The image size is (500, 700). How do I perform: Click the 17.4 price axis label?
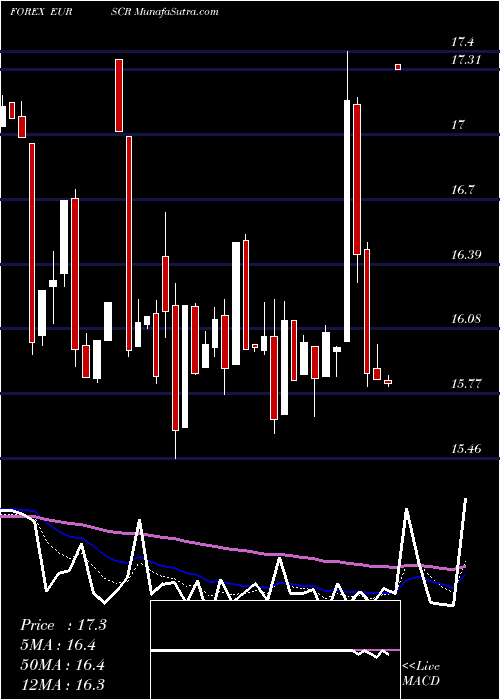462,42
